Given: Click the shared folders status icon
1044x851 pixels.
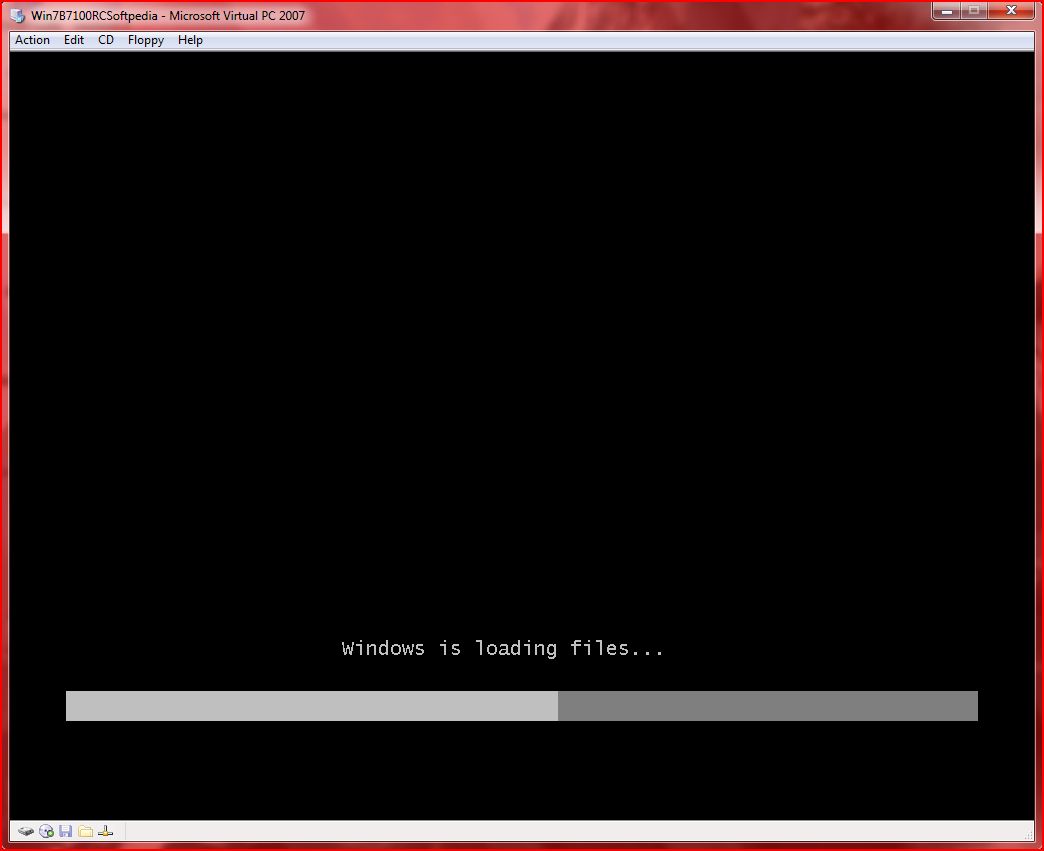Looking at the screenshot, I should [85, 831].
